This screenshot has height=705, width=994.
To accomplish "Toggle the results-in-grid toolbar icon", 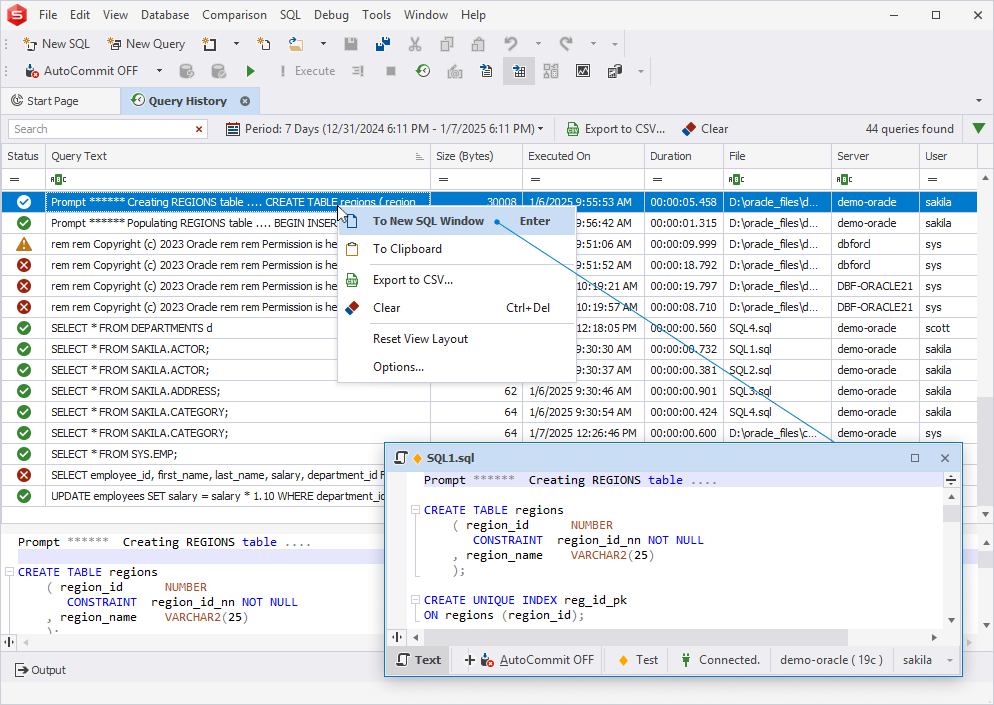I will click(519, 71).
